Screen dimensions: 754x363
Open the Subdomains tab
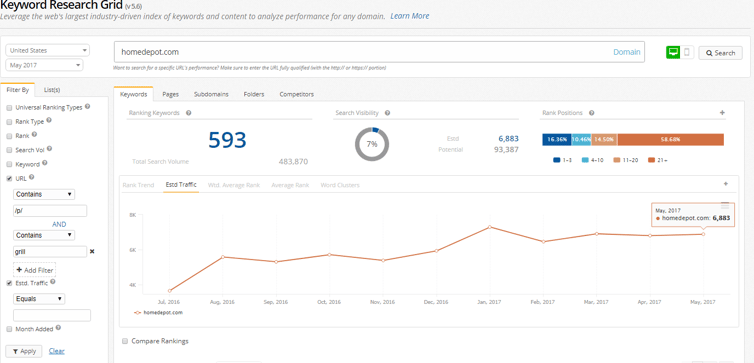211,94
